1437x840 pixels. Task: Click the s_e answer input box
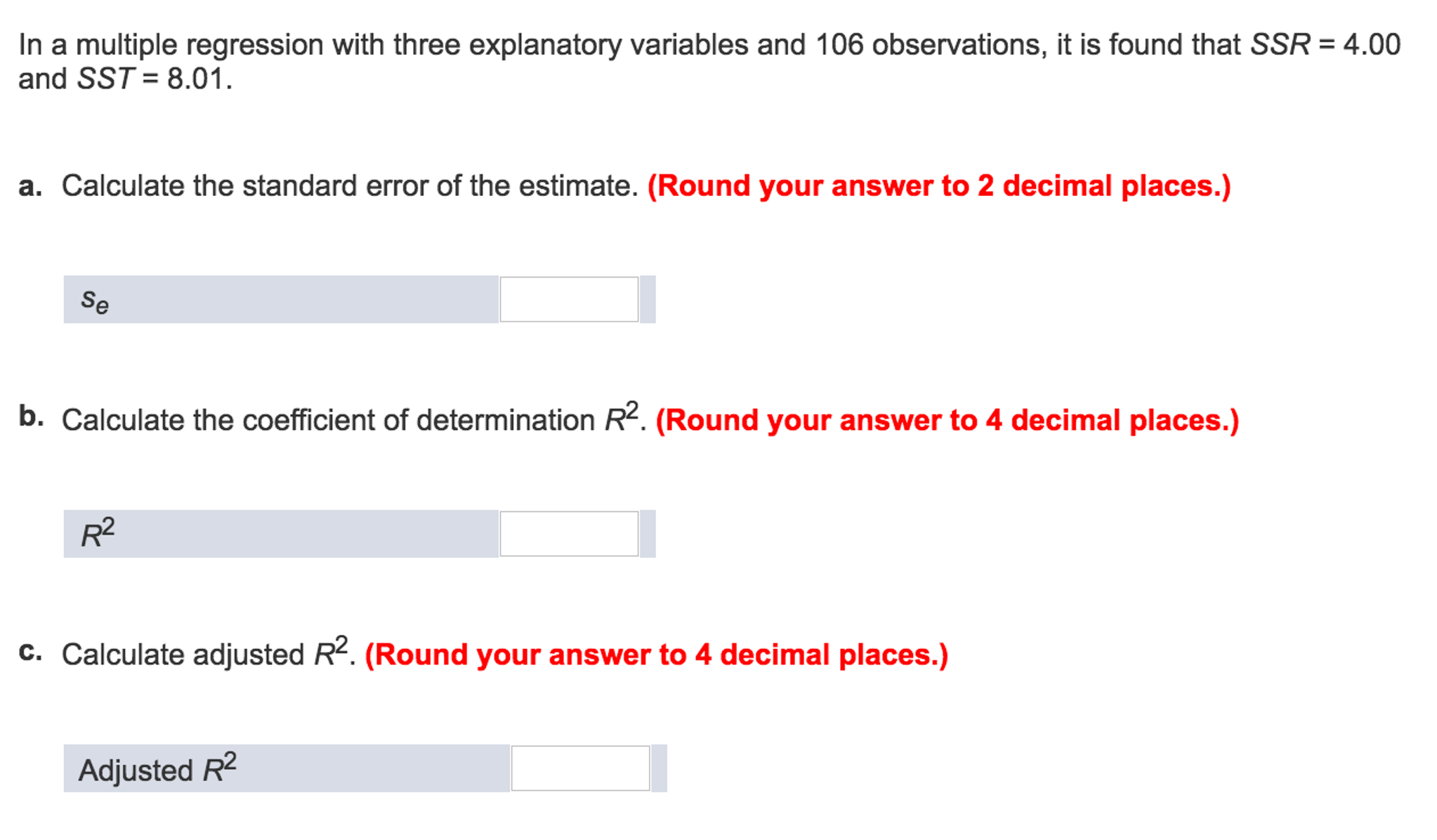[569, 299]
